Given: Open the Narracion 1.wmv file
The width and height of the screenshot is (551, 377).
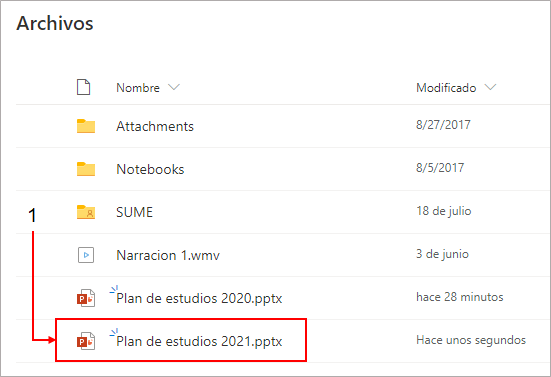Looking at the screenshot, I should (x=168, y=255).
